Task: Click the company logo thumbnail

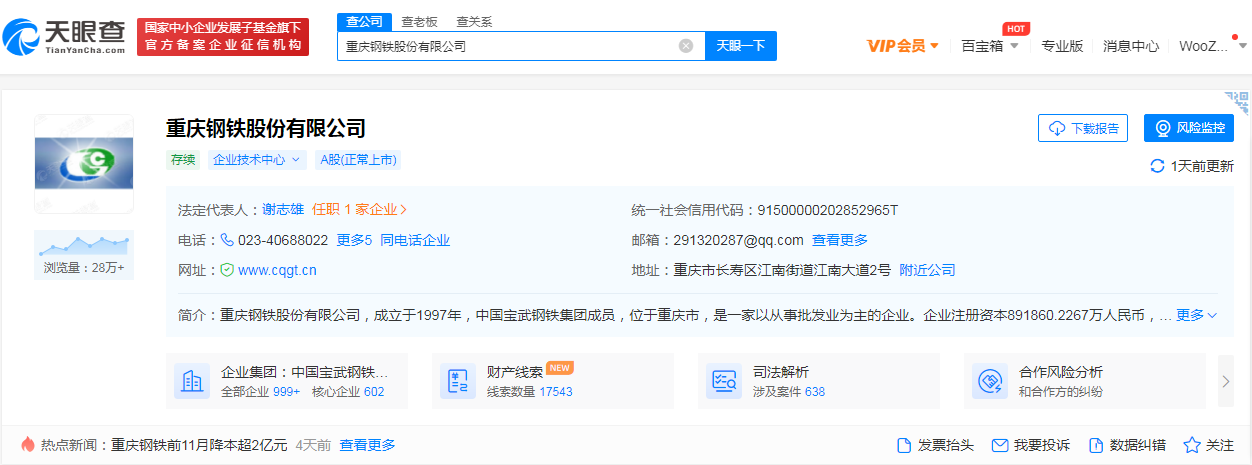Action: [x=84, y=164]
